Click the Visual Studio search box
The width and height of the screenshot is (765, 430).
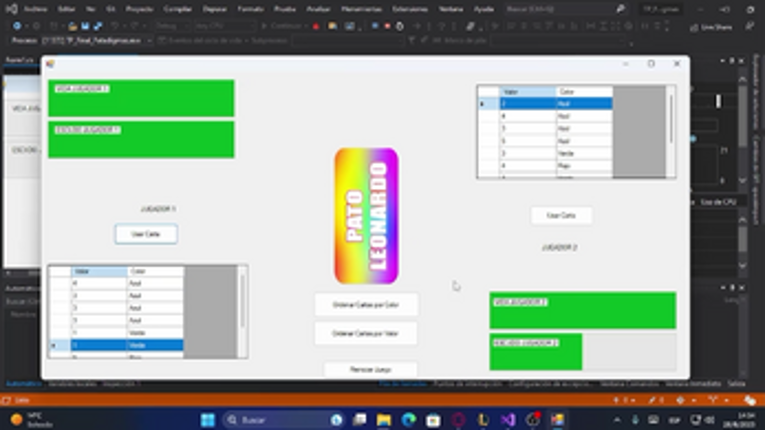(x=565, y=9)
